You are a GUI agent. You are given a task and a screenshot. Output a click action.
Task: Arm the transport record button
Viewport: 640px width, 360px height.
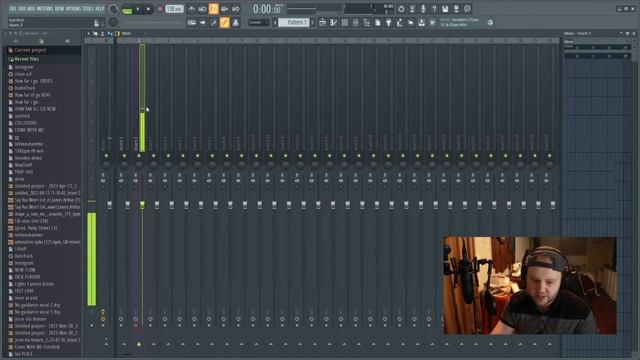[160, 9]
